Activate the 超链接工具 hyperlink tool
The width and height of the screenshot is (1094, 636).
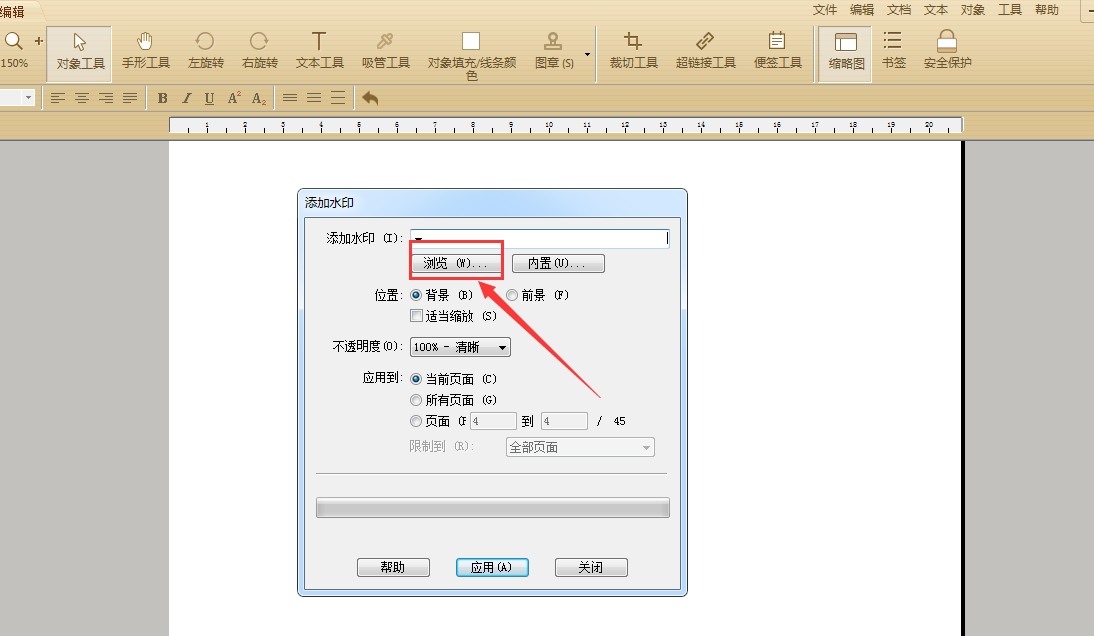(x=705, y=51)
